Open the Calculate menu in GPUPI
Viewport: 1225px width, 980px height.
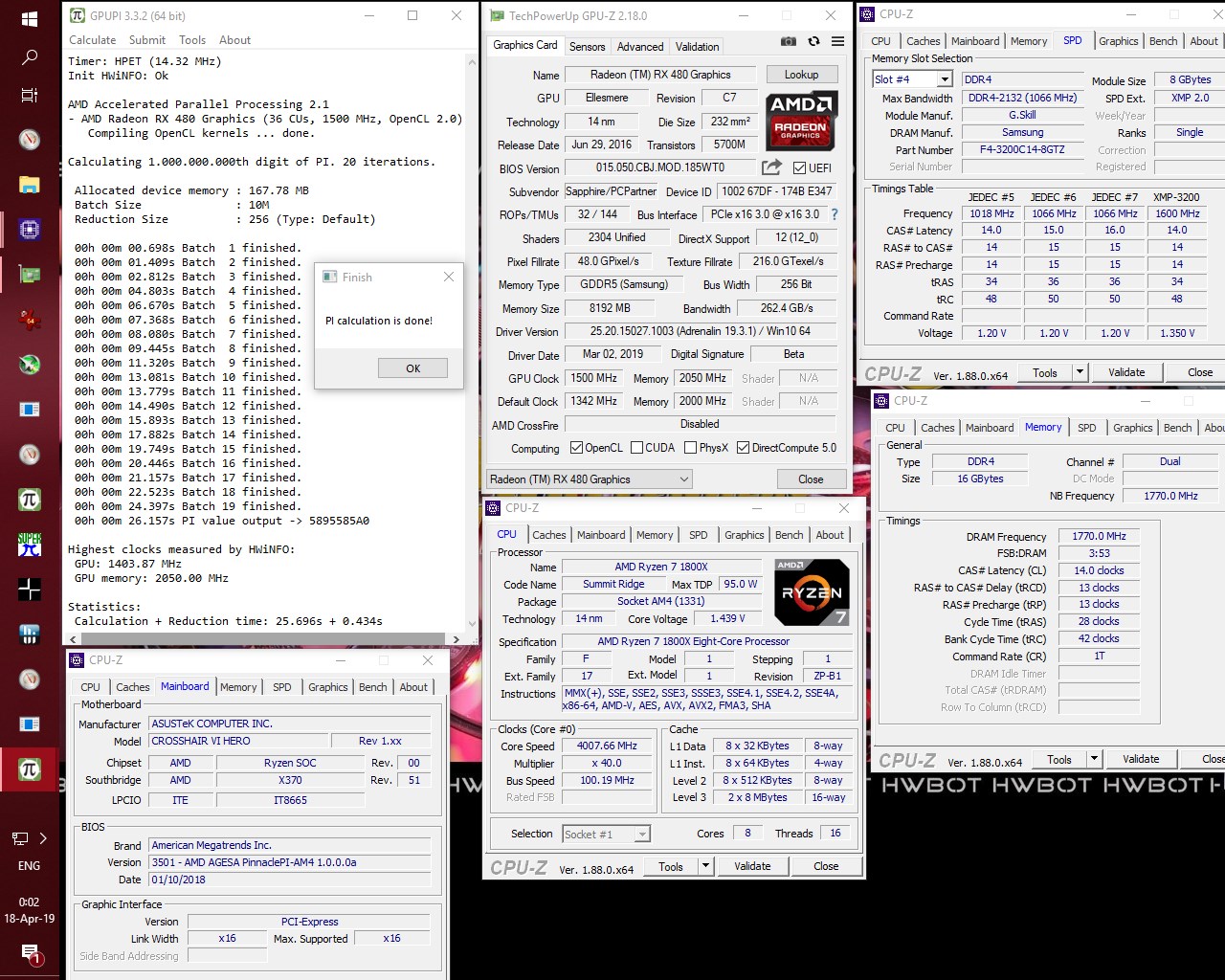[x=92, y=40]
